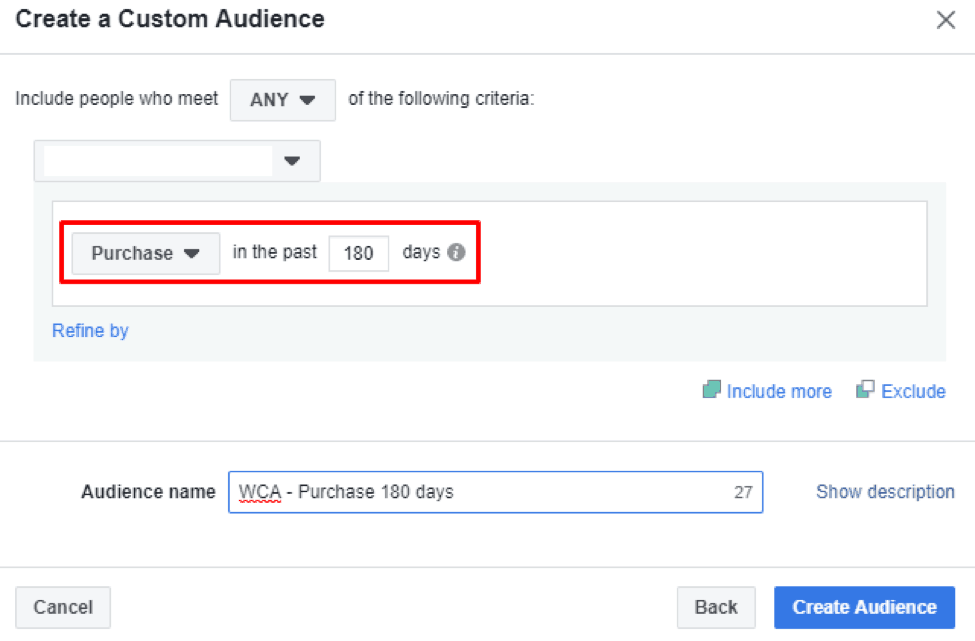Click the Include more stacked-squares icon
975x641 pixels.
711,391
